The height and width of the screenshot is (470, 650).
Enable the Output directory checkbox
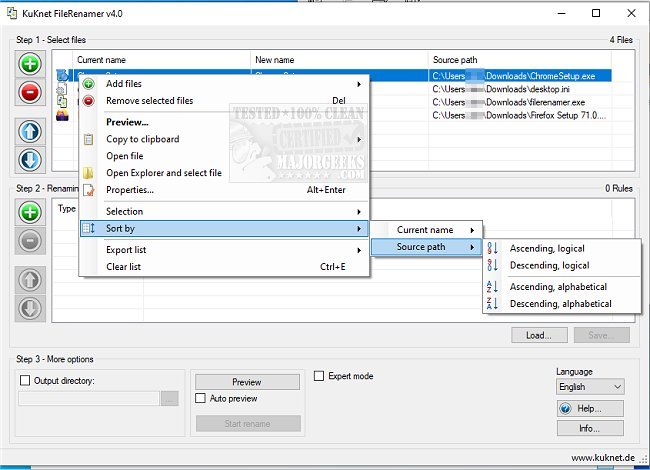[25, 380]
